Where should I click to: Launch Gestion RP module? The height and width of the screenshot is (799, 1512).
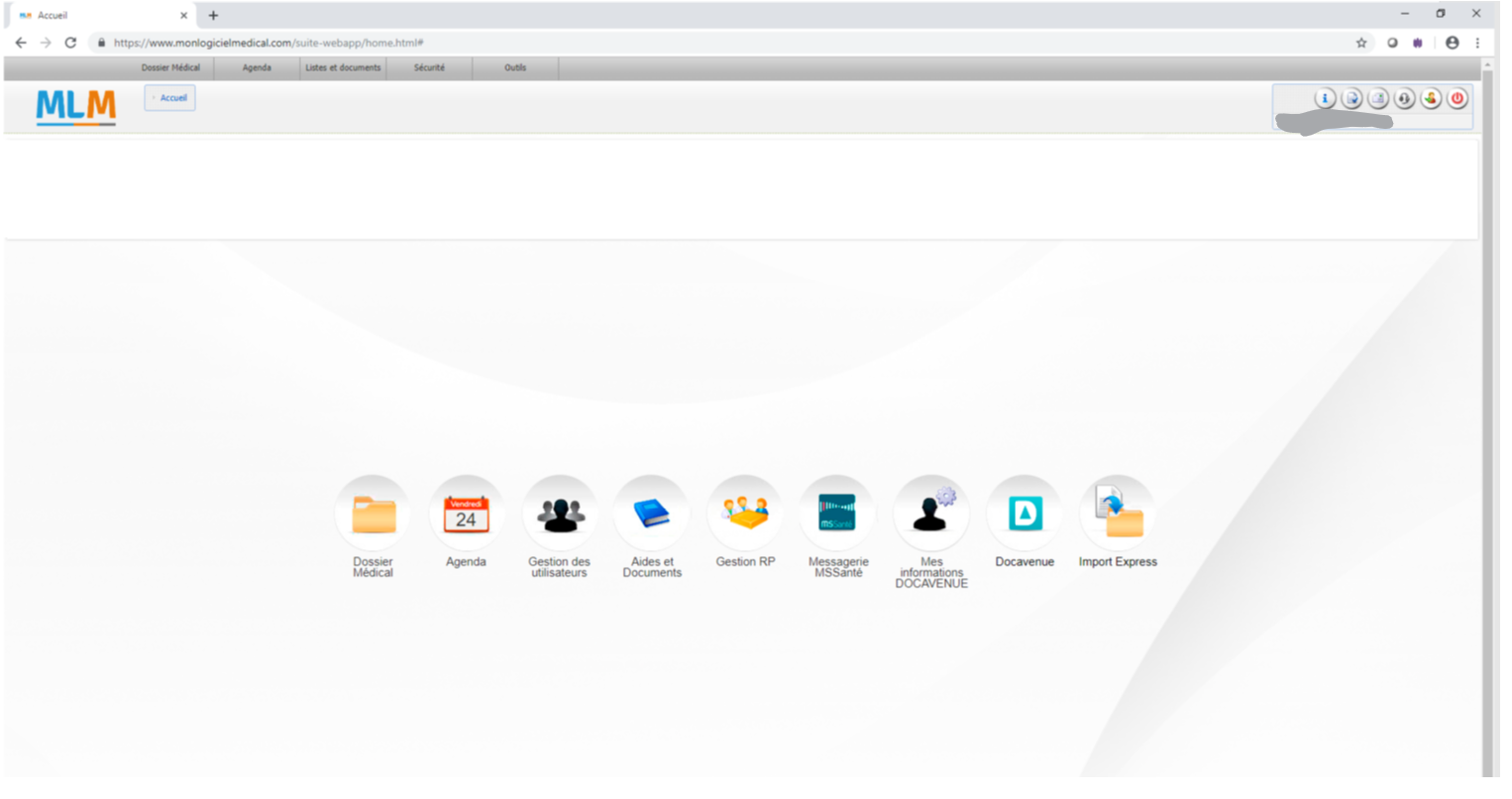click(745, 514)
